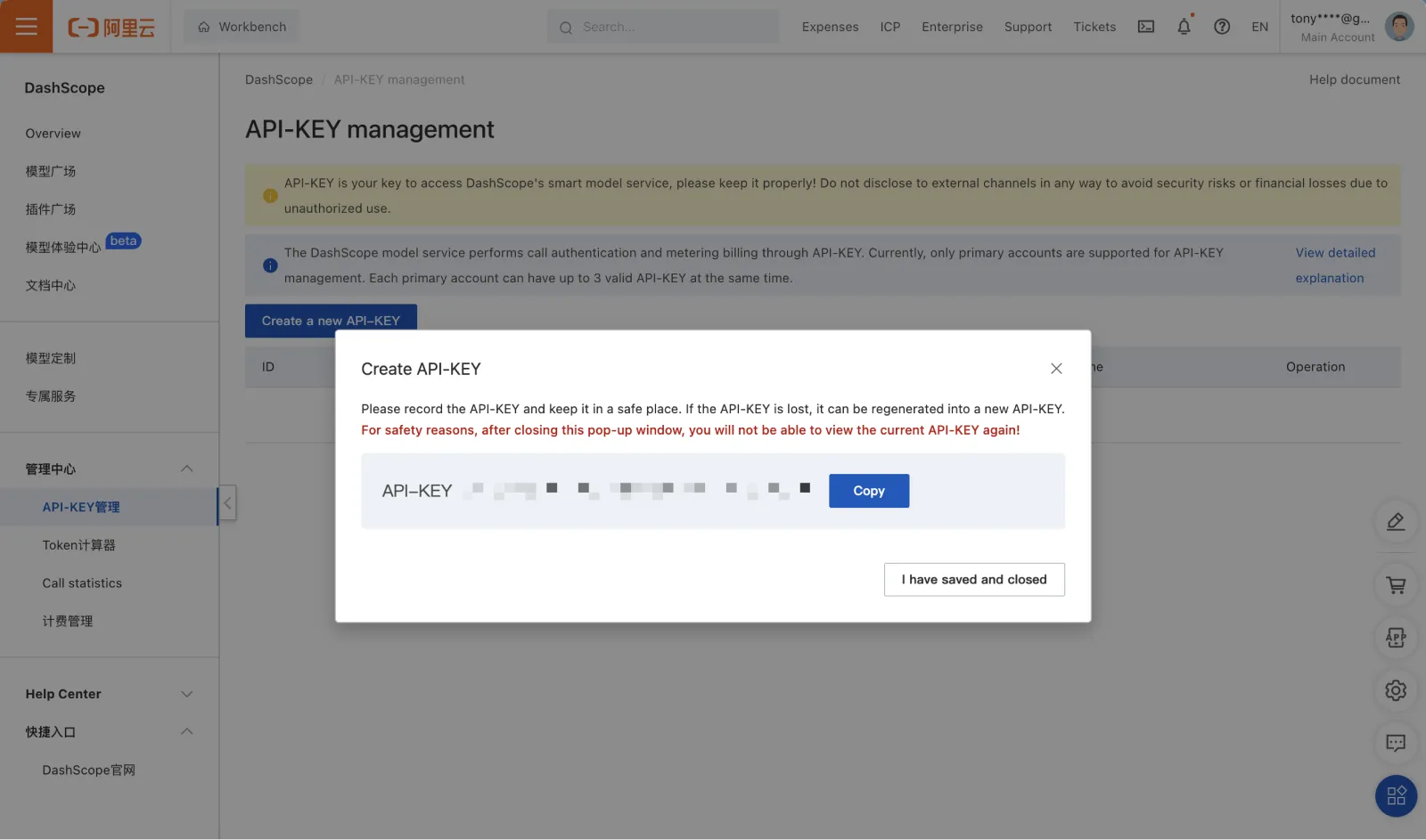
Task: Click the blue apps grid floating button
Action: pos(1396,795)
